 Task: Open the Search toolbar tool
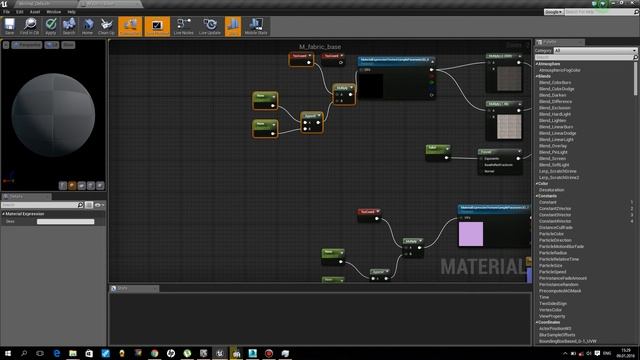[69, 26]
